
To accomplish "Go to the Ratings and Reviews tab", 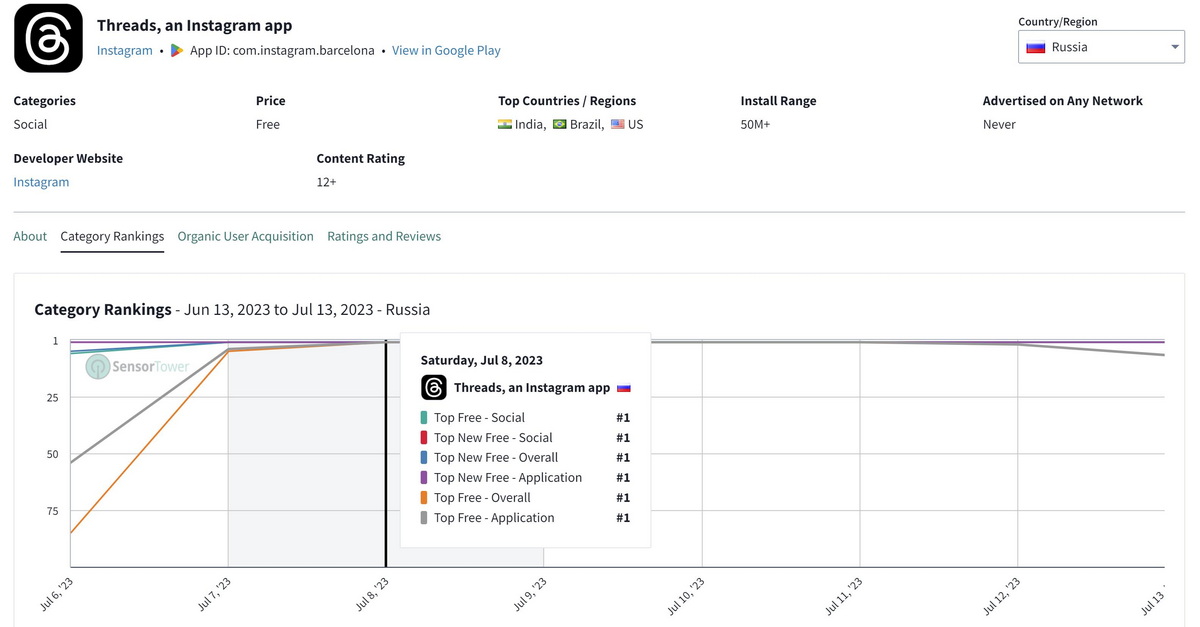I will [384, 236].
